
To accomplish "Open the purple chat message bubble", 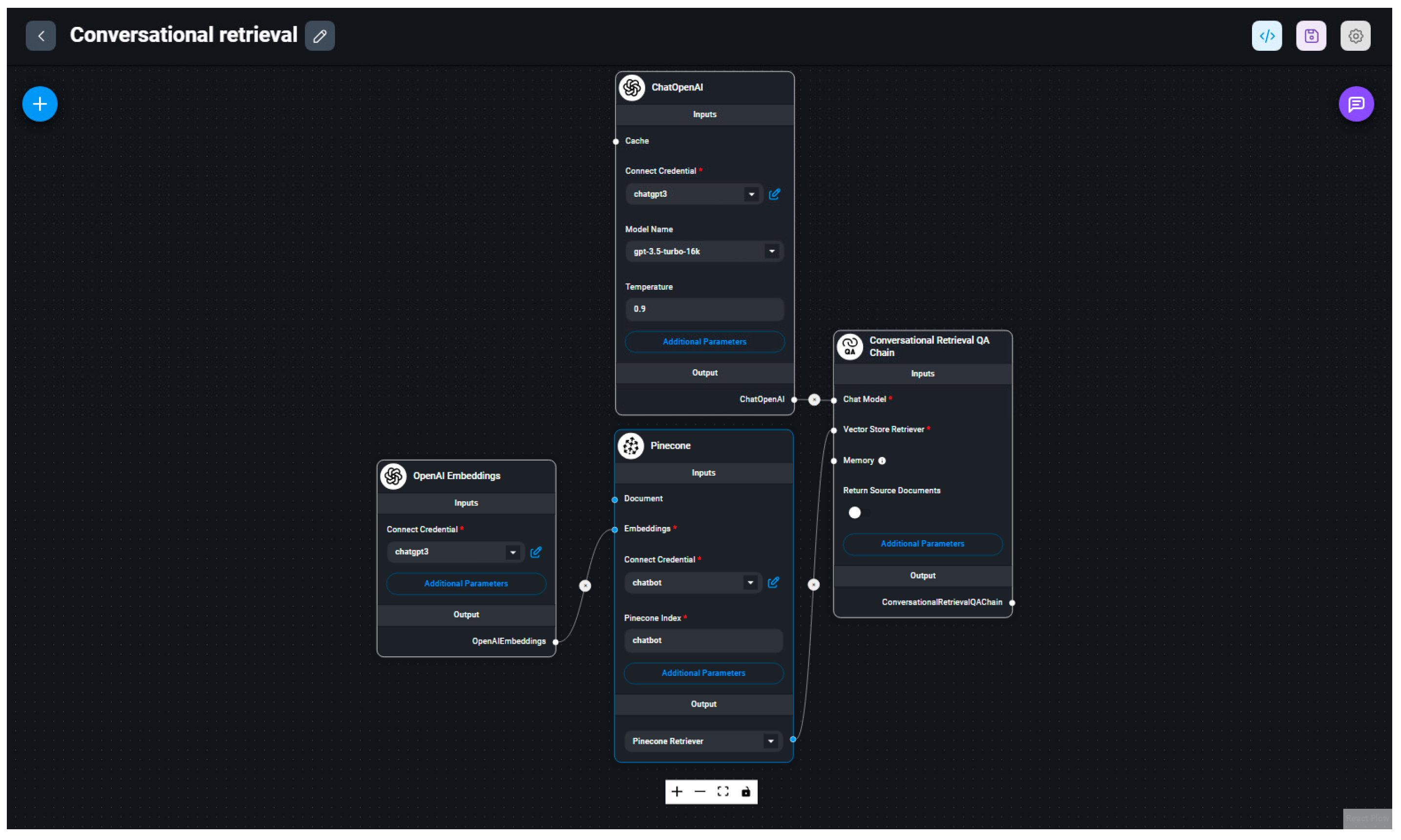I will click(x=1356, y=104).
